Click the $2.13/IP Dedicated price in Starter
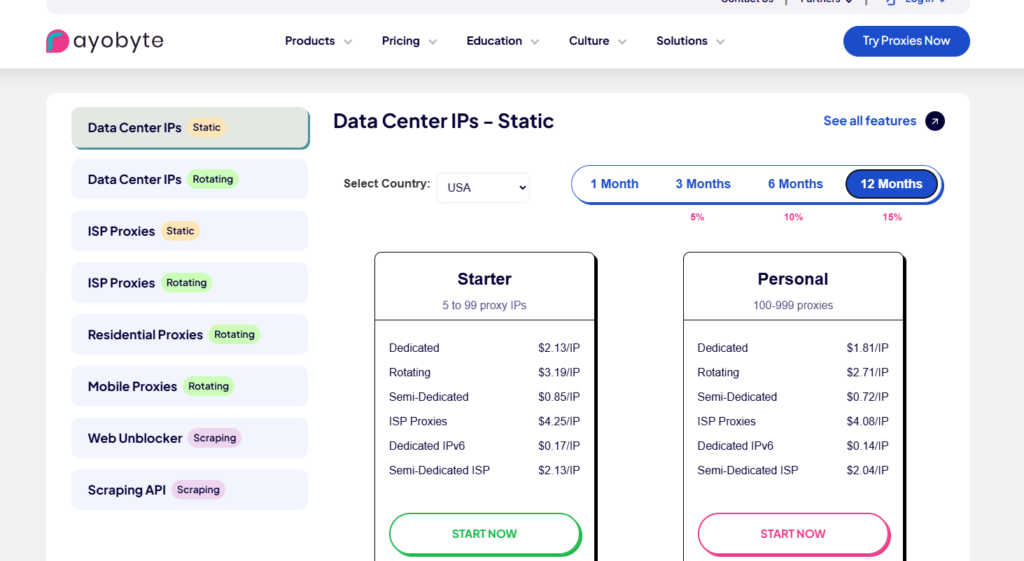Viewport: 1024px width, 561px height. coord(559,348)
